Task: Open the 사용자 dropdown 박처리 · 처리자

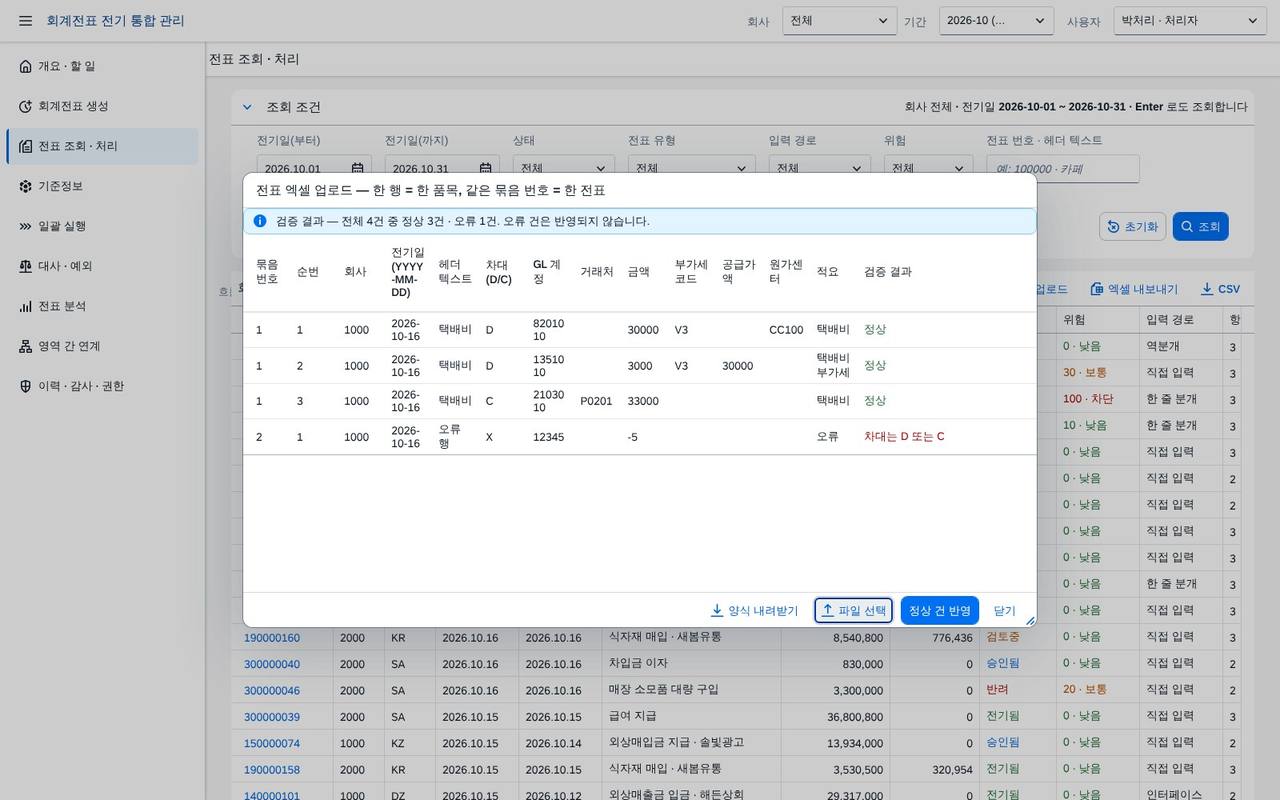Action: click(x=1190, y=21)
